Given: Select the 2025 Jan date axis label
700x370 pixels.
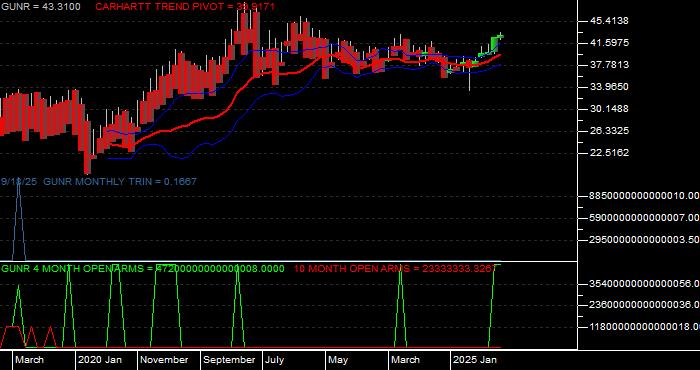Looking at the screenshot, I should point(475,360).
